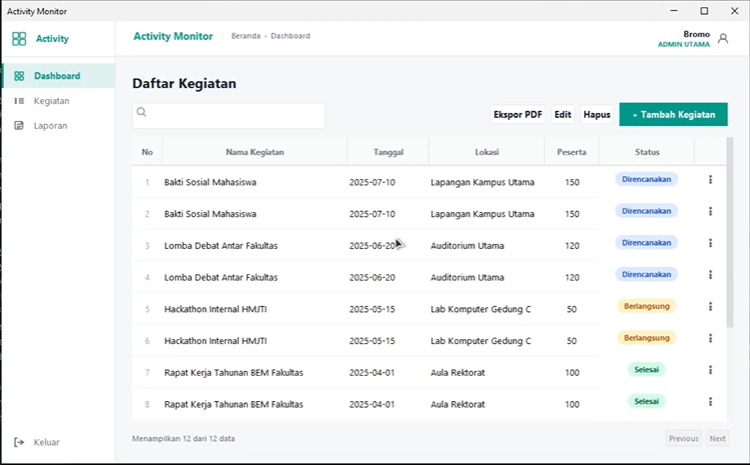Image resolution: width=750 pixels, height=465 pixels.
Task: Click the Dashboard breadcrumb link
Action: click(290, 36)
